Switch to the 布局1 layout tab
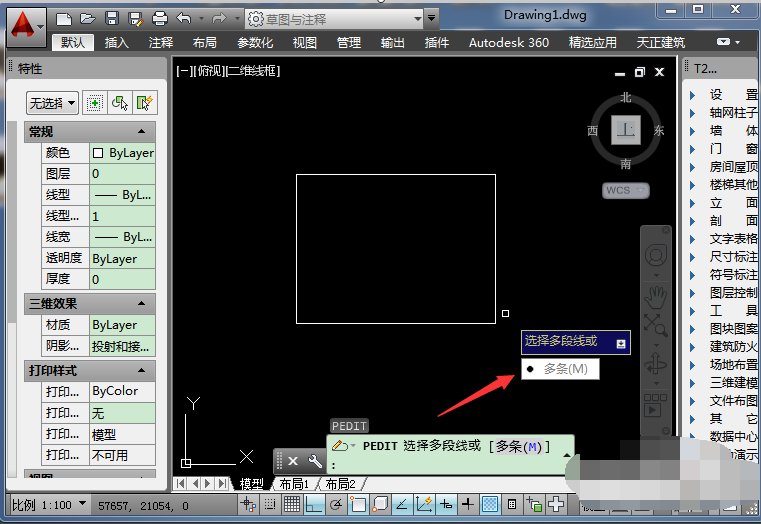 [x=294, y=484]
